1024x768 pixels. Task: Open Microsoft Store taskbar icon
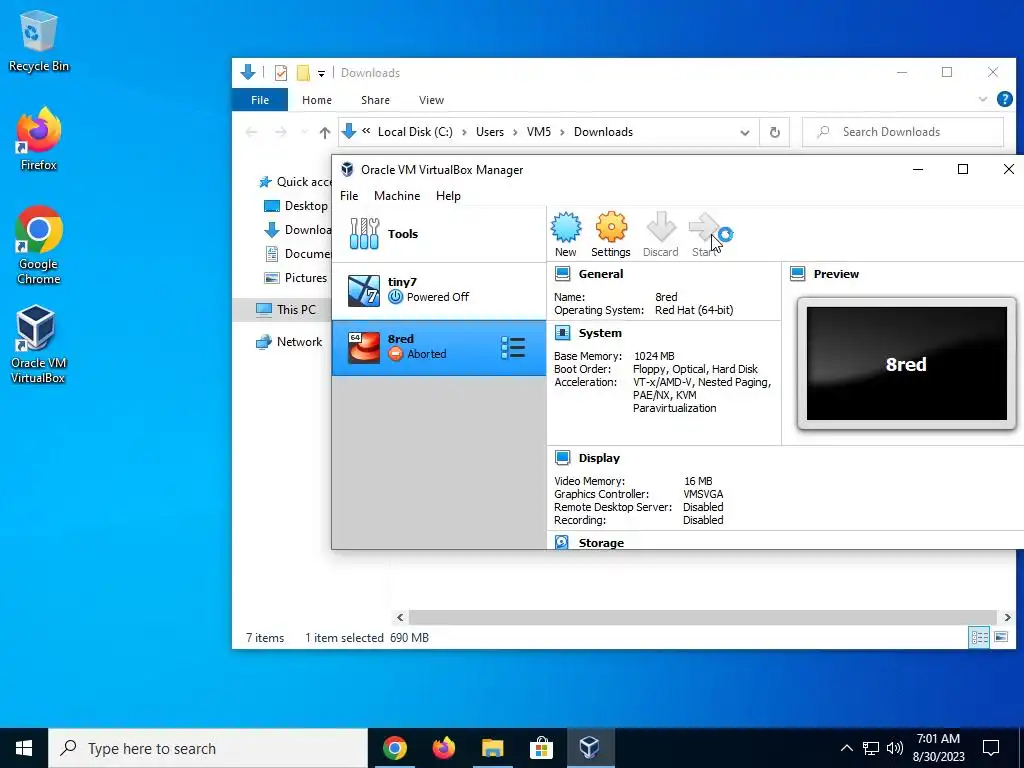click(x=541, y=748)
